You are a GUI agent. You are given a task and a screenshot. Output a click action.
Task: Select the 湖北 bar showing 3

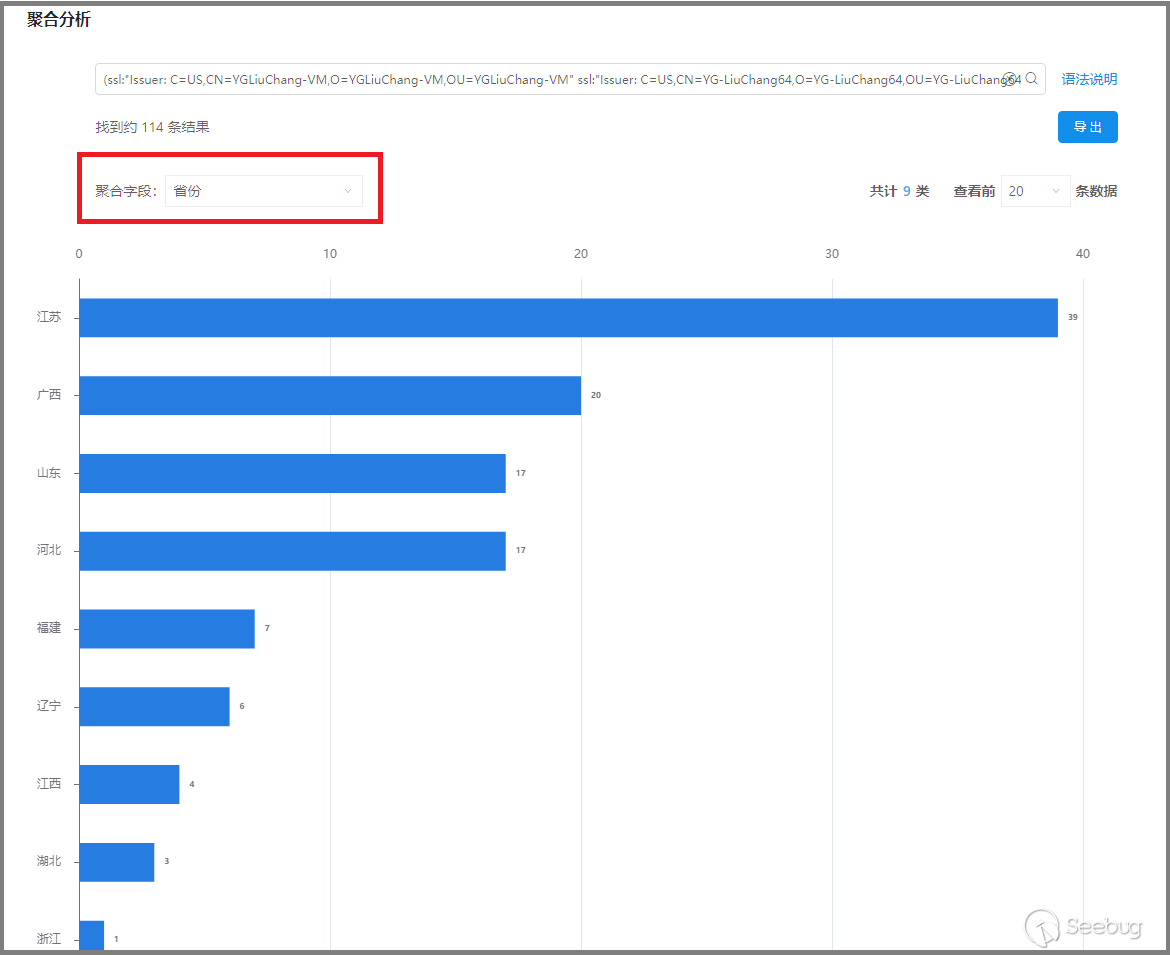117,861
